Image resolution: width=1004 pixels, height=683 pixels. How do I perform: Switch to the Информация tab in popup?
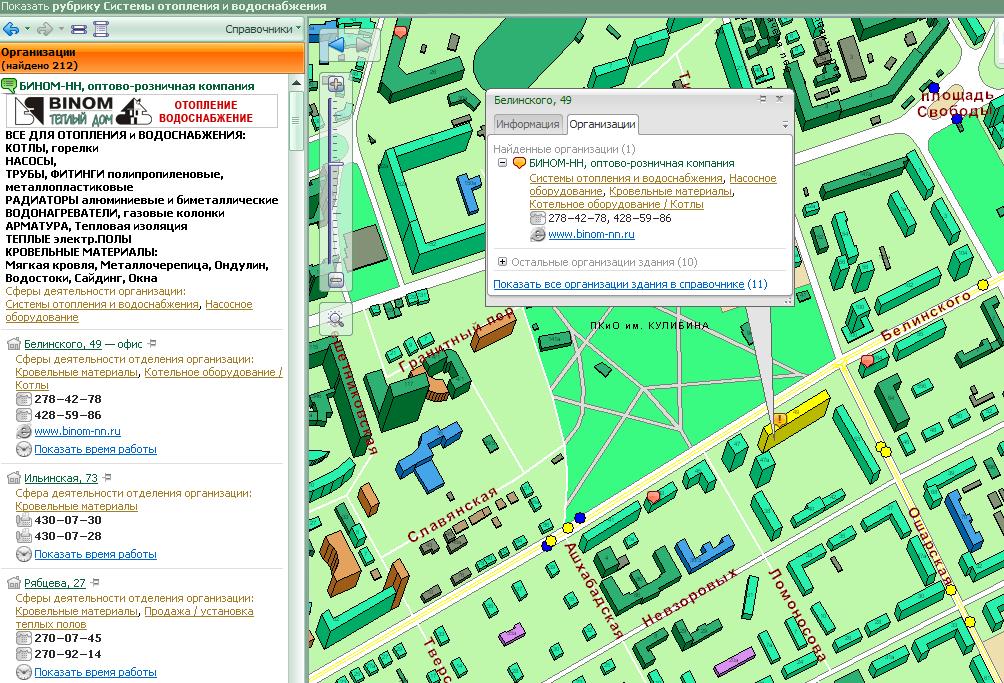(x=528, y=124)
